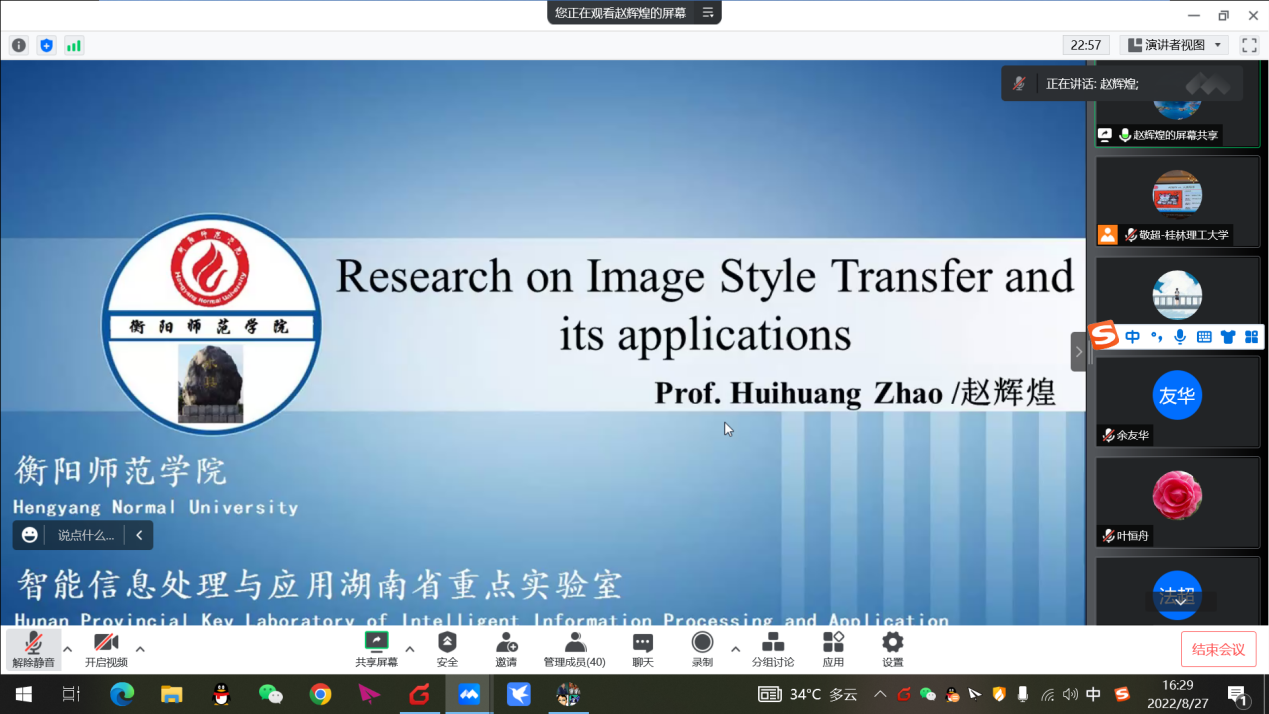This screenshot has width=1269, height=714.
Task: Click the 结束会议 end meeting button
Action: tap(1218, 650)
